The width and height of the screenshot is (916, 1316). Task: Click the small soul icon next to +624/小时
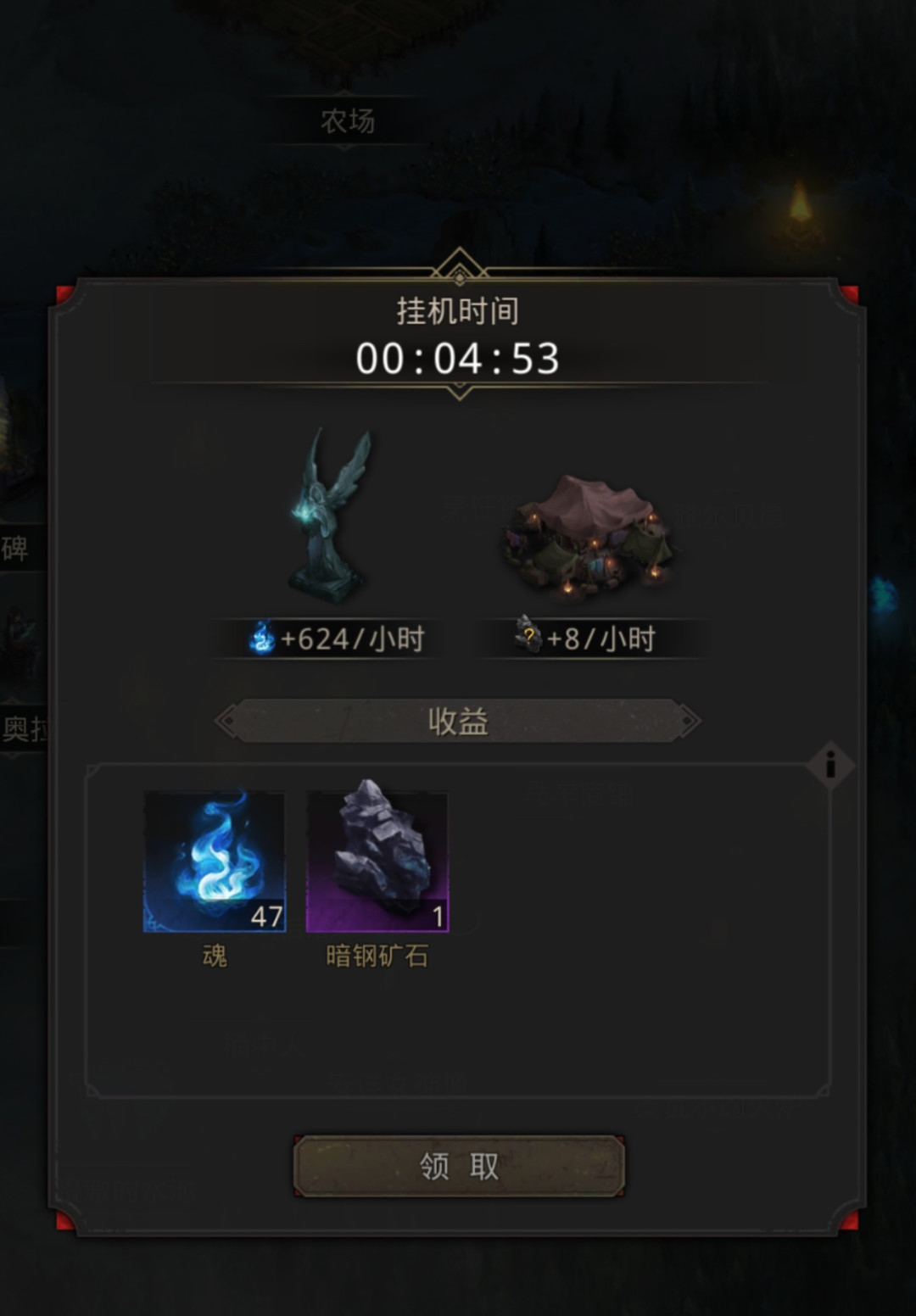click(x=262, y=638)
